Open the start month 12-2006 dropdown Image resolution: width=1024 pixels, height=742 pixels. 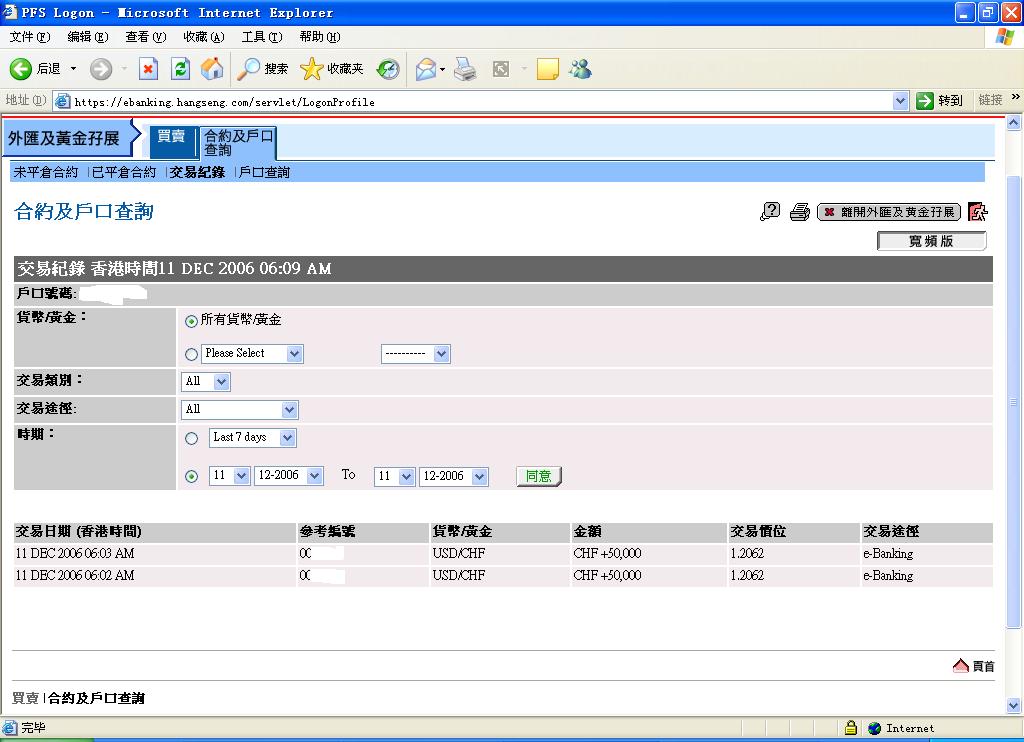tap(289, 476)
